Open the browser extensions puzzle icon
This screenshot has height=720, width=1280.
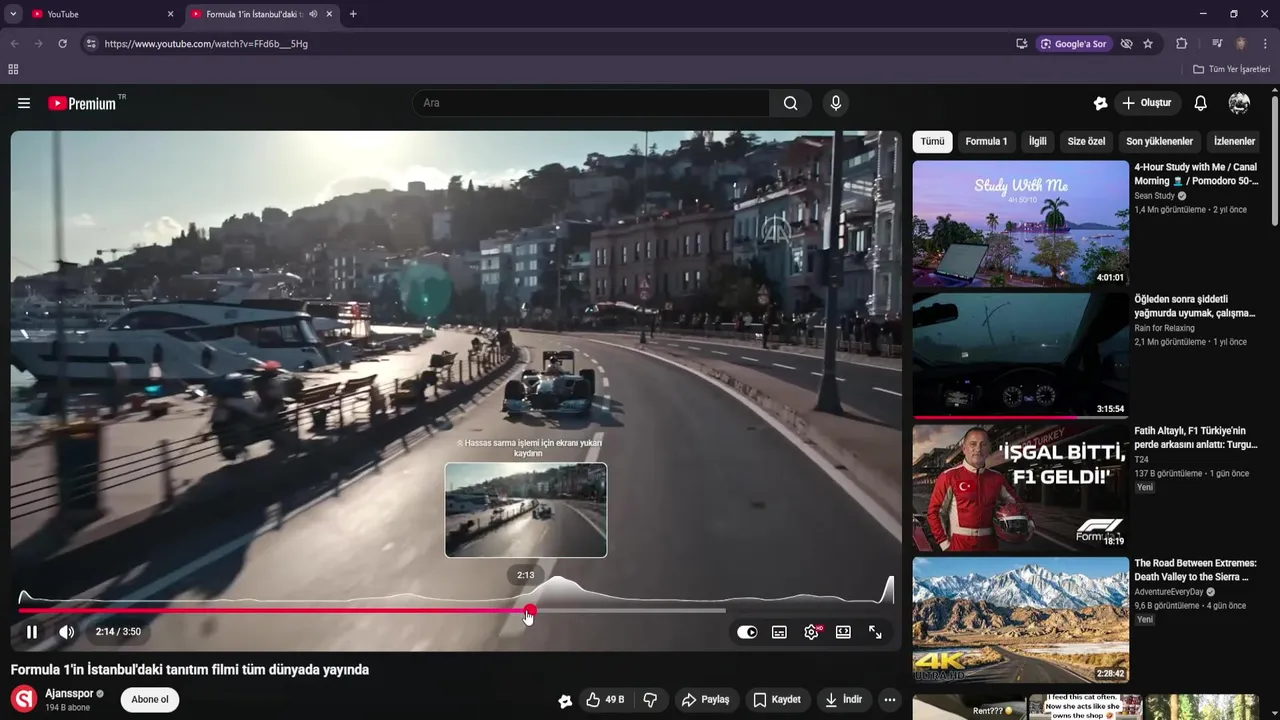pos(1181,44)
